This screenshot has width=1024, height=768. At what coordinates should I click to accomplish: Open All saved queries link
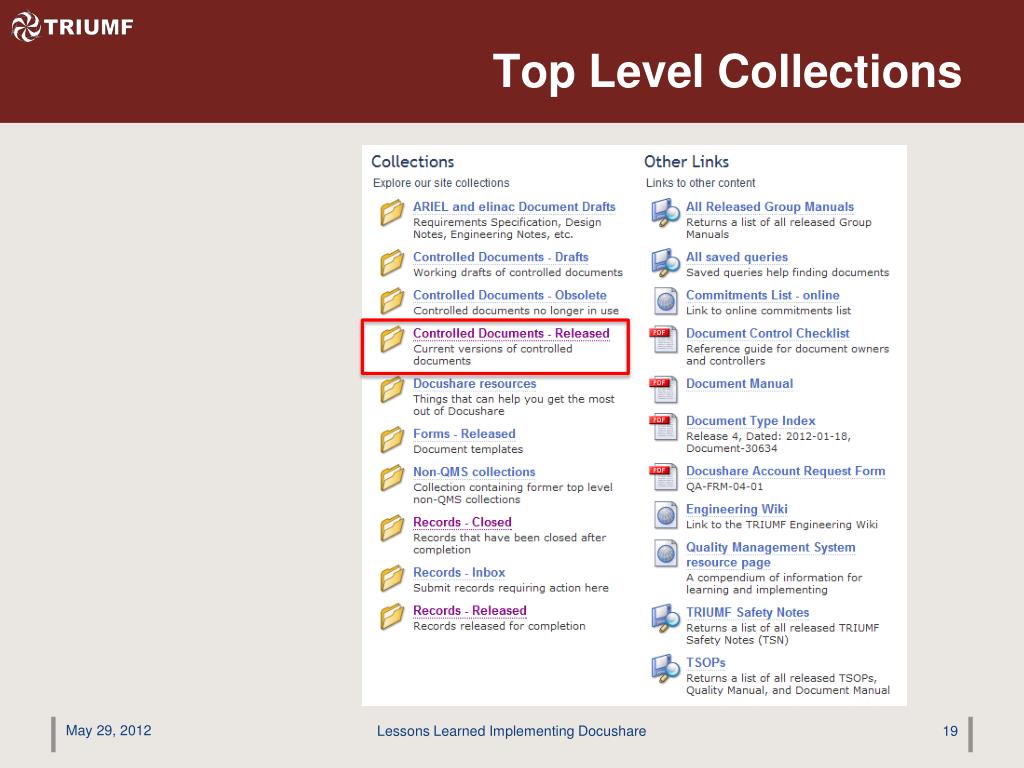pyautogui.click(x=737, y=257)
